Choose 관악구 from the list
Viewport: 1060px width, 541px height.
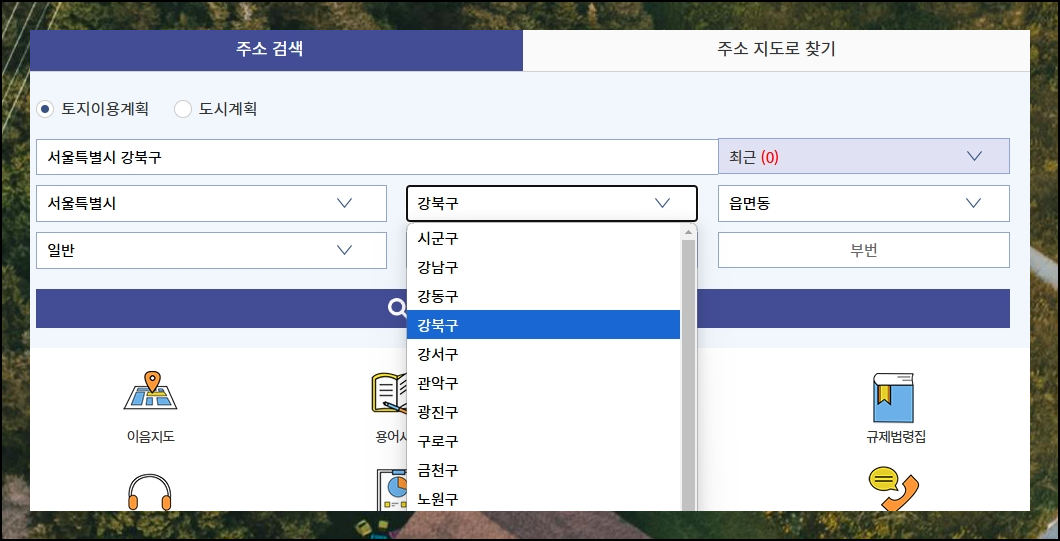coord(544,383)
